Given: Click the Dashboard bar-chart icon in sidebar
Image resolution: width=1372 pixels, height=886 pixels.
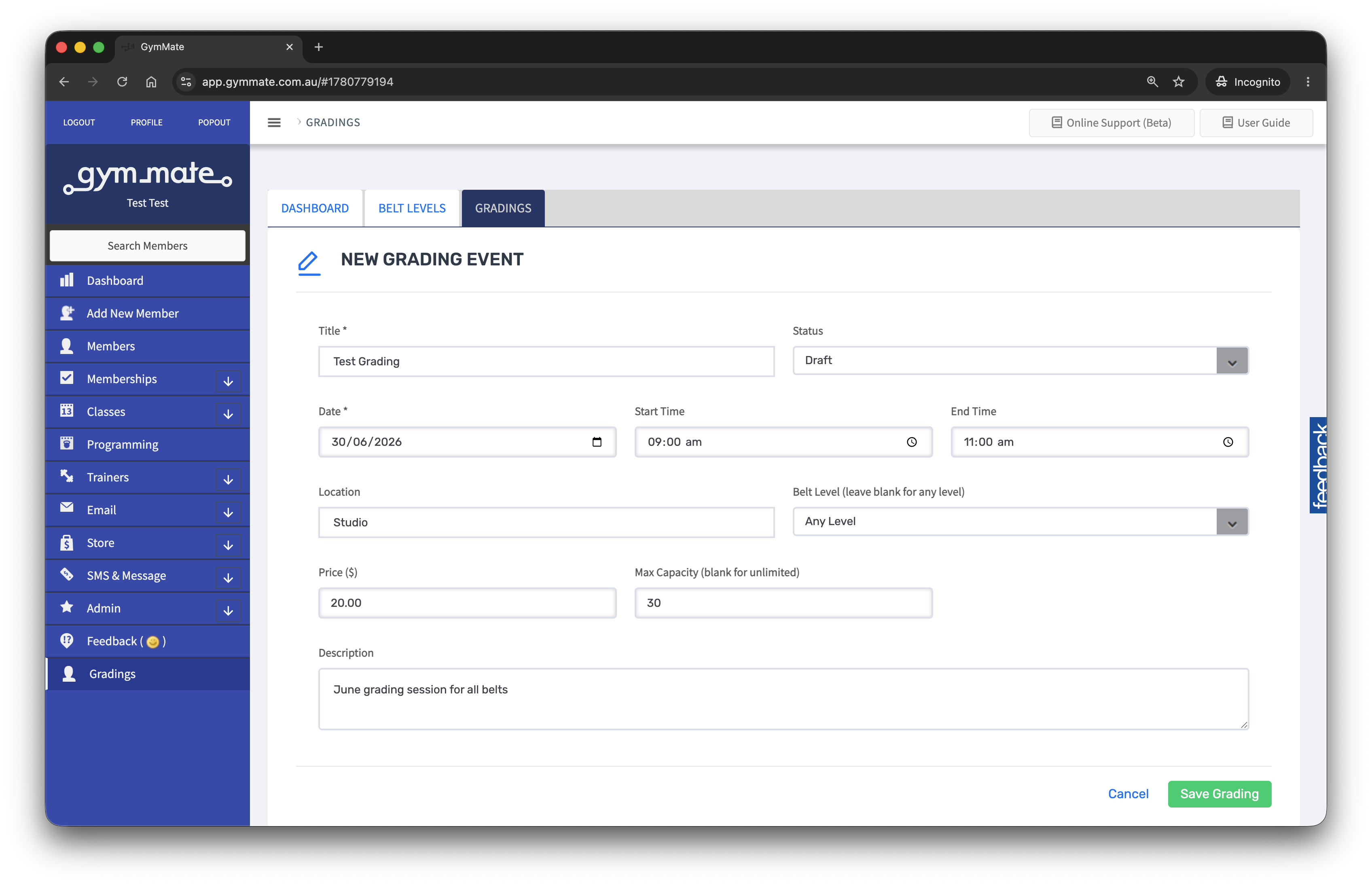Looking at the screenshot, I should [67, 280].
